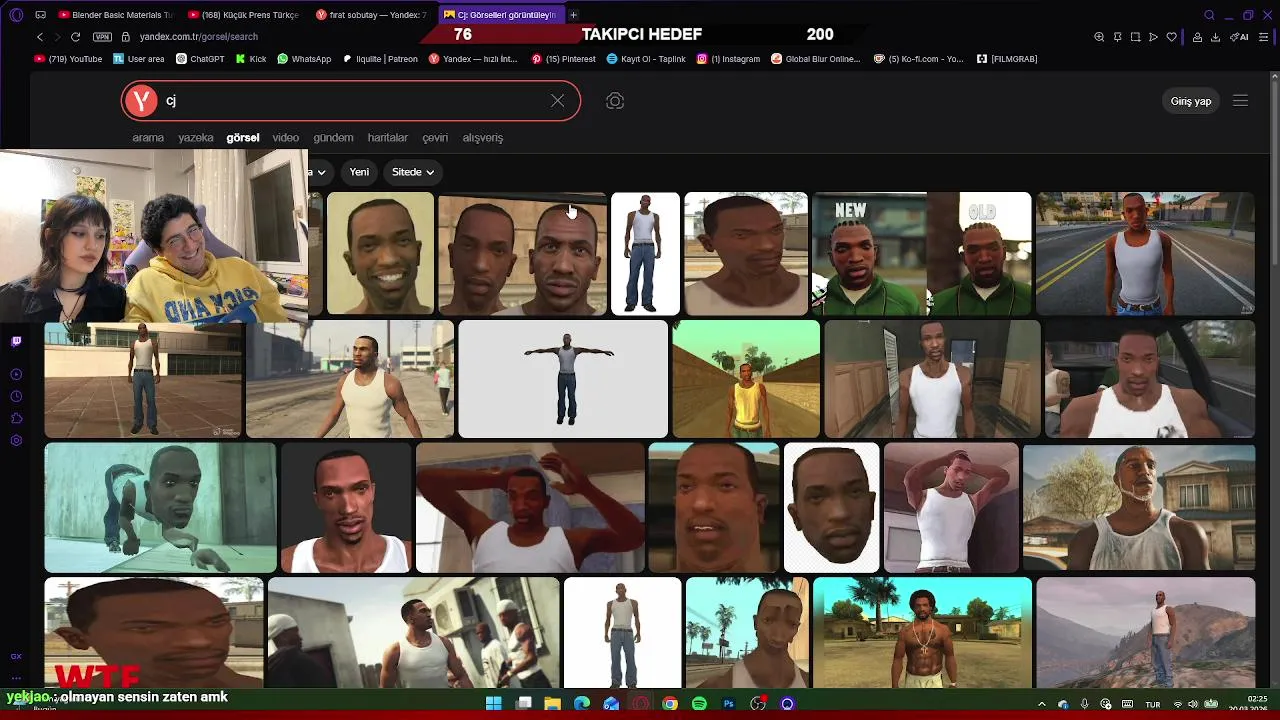The image size is (1280, 720).
Task: Open Kick bookmark
Action: pos(251,59)
